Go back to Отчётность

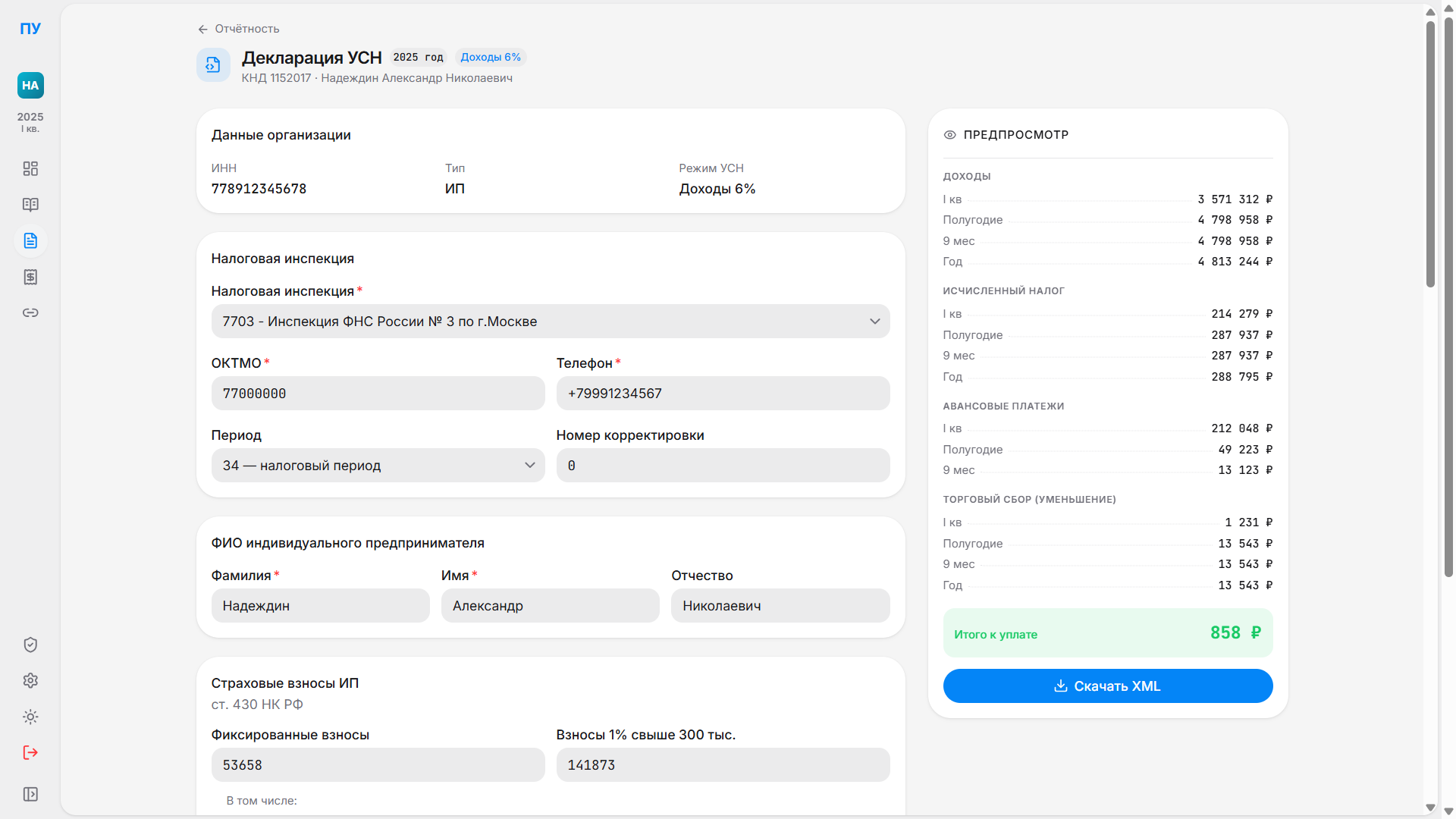click(238, 29)
